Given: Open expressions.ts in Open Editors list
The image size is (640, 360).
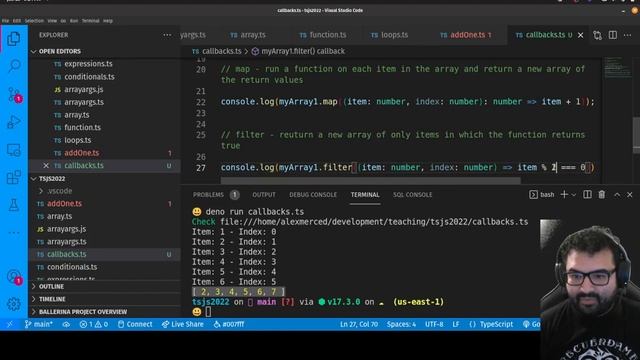Looking at the screenshot, I should (x=104, y=64).
